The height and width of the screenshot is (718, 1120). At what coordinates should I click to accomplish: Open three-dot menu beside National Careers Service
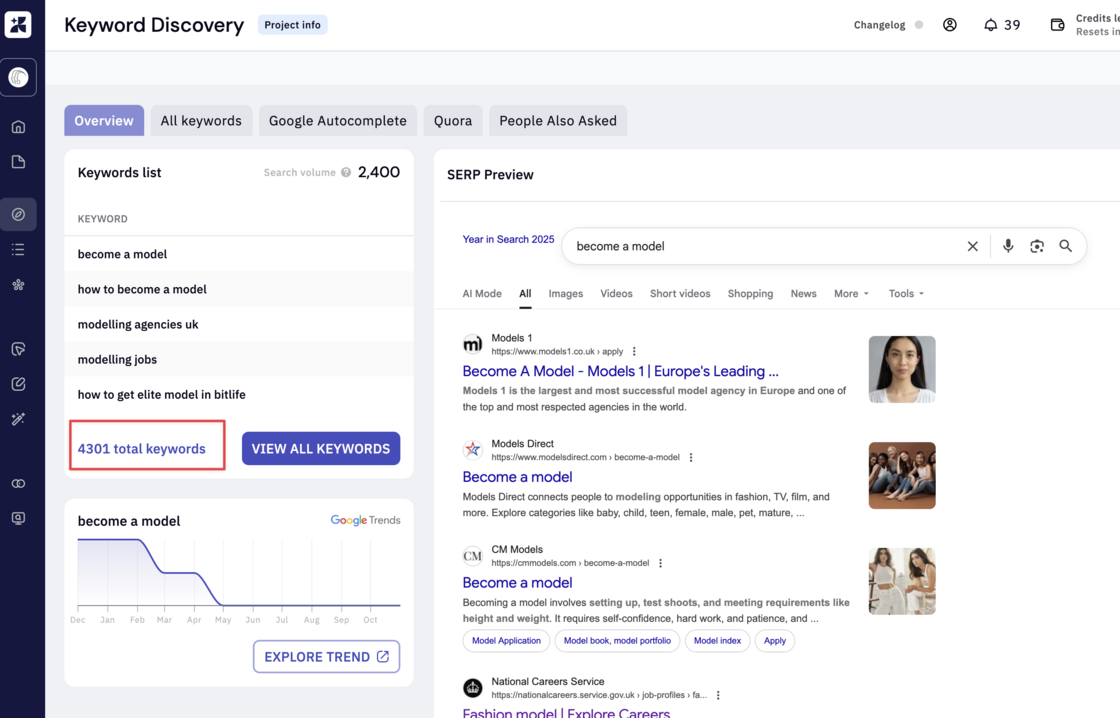pos(718,695)
